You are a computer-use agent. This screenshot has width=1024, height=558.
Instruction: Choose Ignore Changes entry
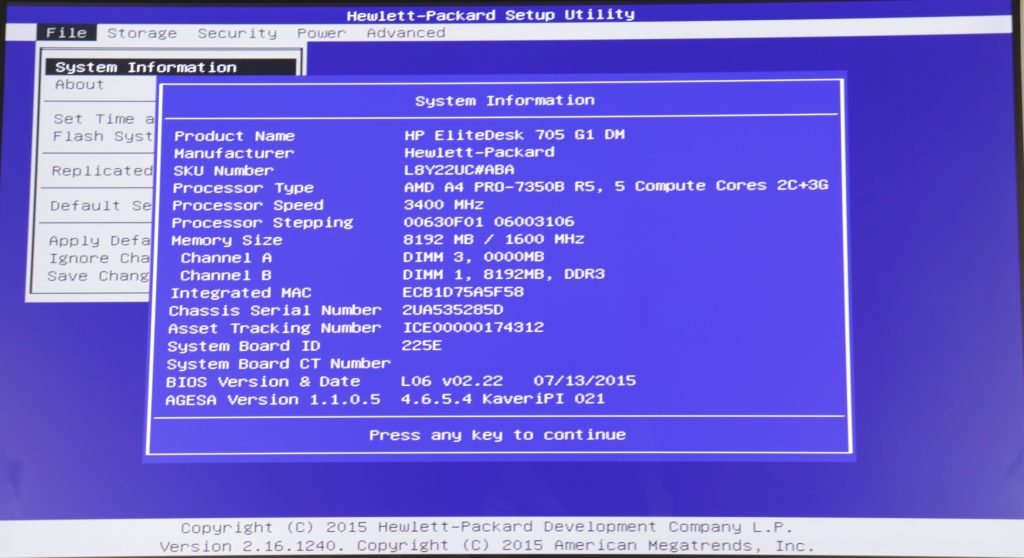tap(99, 258)
